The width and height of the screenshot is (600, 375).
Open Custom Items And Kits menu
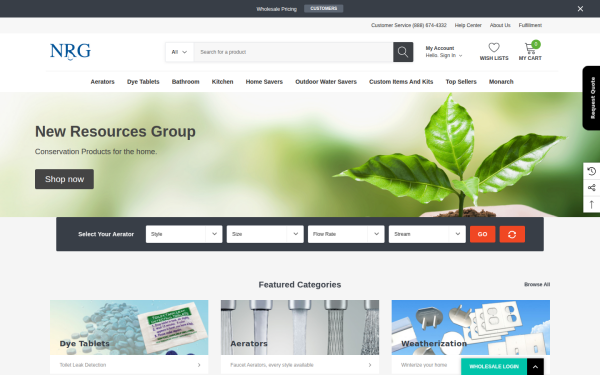pyautogui.click(x=401, y=82)
